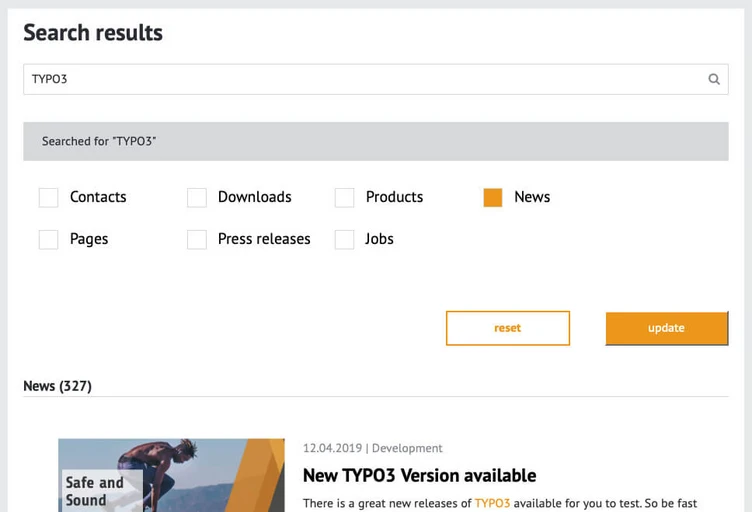Check the Contacts filter checkbox

click(x=48, y=198)
